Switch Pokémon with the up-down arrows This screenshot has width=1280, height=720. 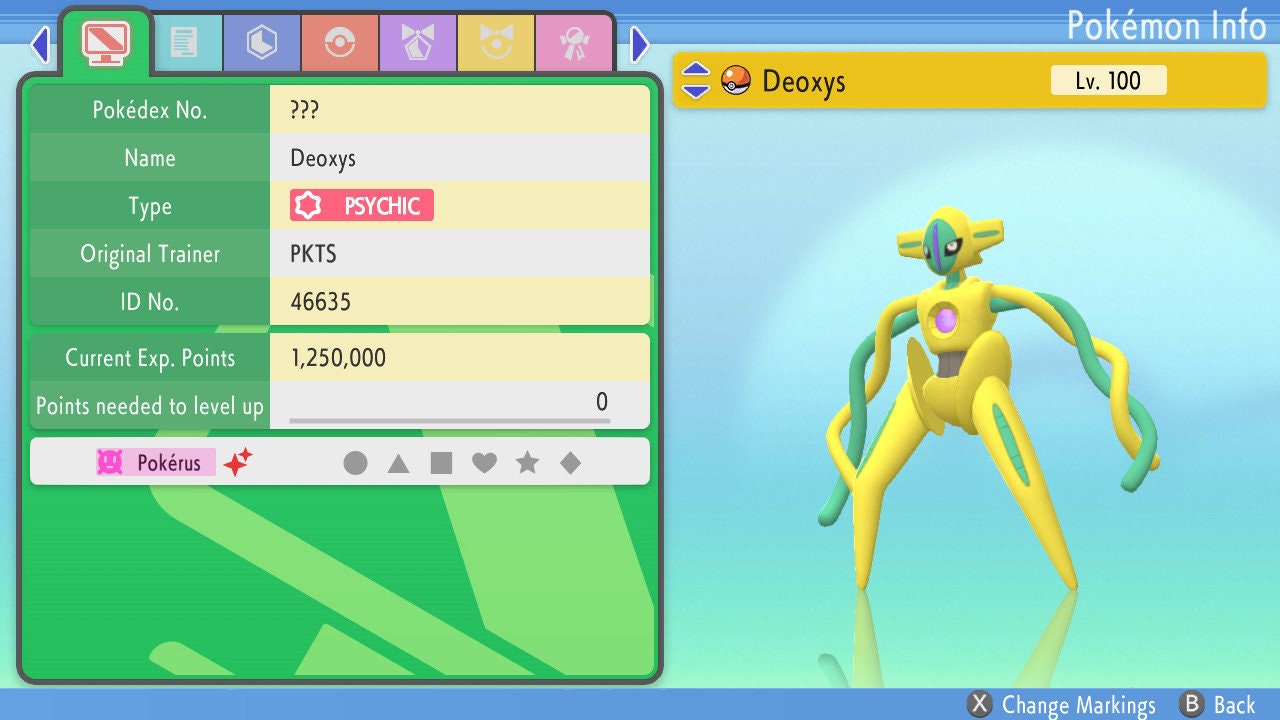tap(696, 81)
